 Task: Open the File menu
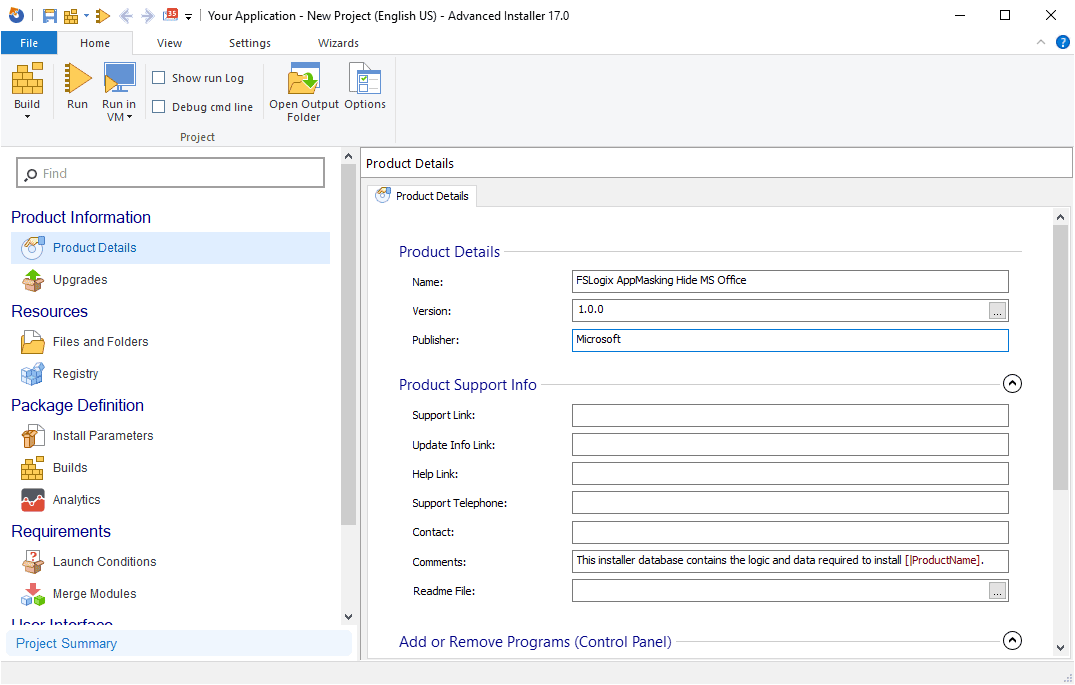click(x=29, y=43)
